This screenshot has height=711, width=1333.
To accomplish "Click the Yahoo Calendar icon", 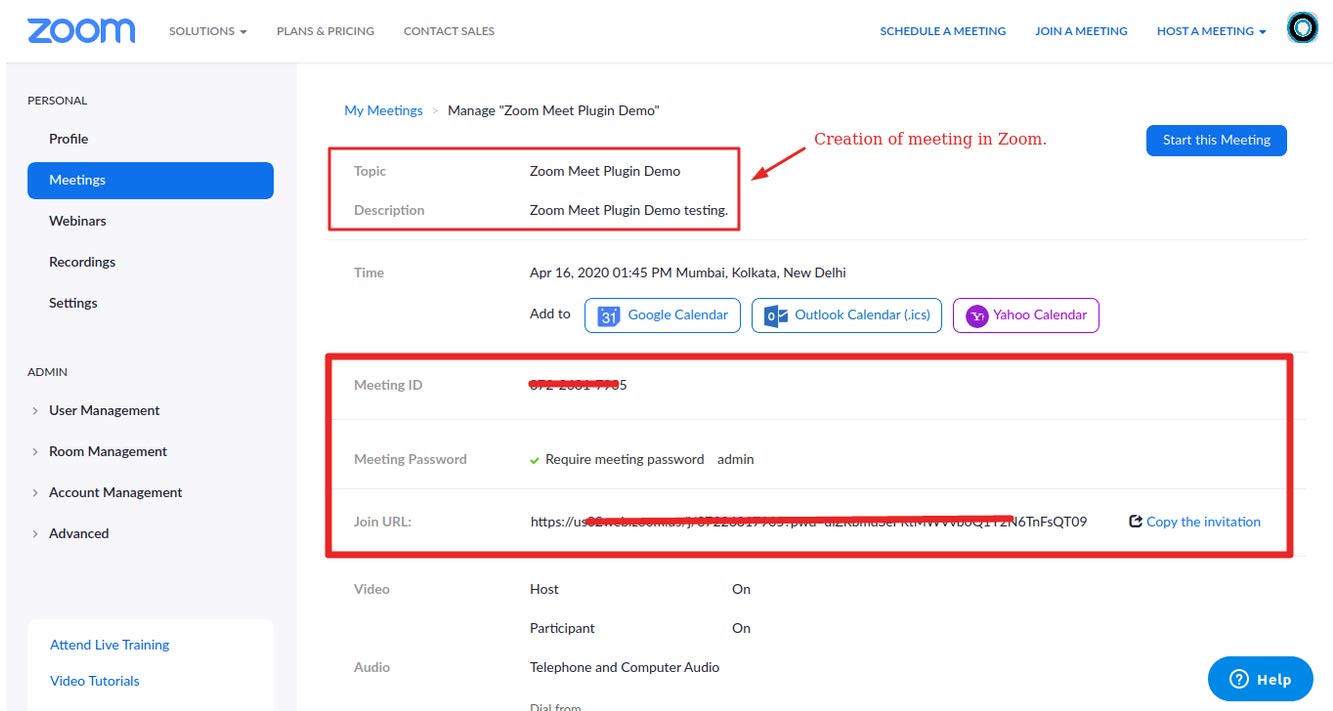I will tap(977, 316).
